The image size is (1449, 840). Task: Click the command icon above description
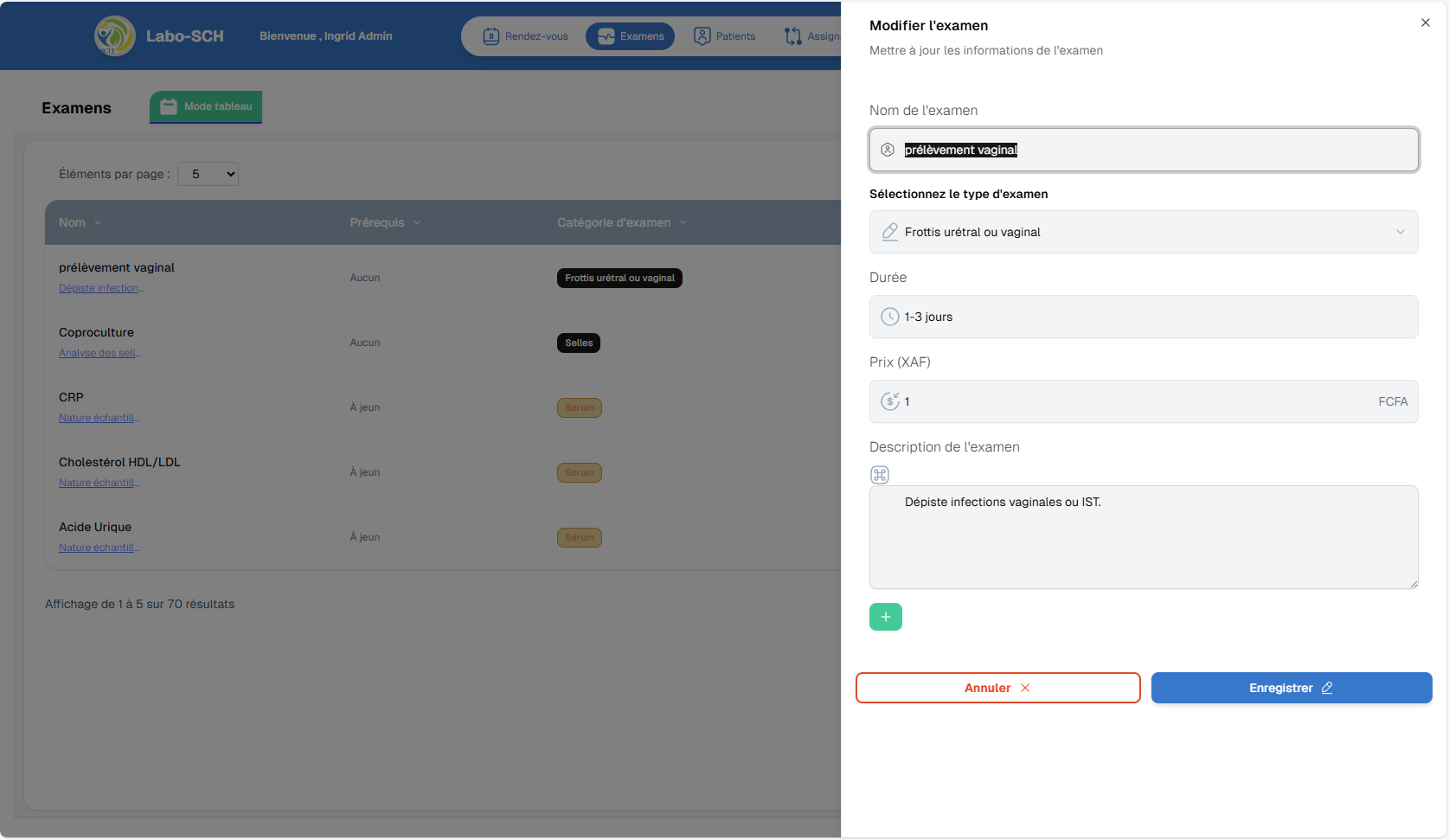[880, 474]
